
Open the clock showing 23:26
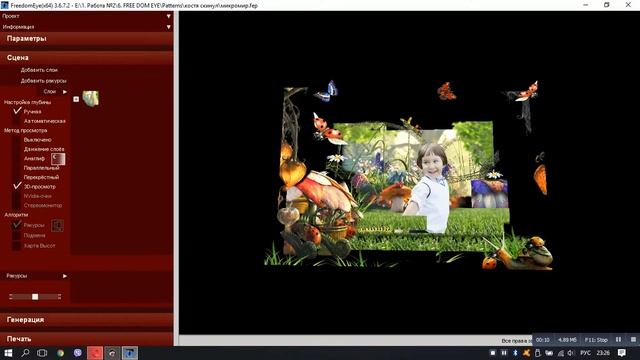point(603,353)
